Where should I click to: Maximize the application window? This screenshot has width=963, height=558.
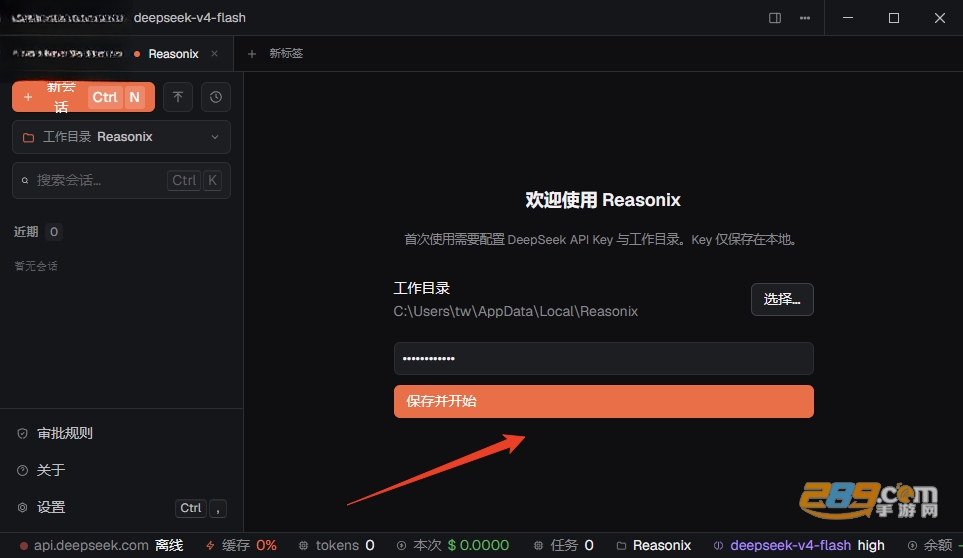(894, 18)
